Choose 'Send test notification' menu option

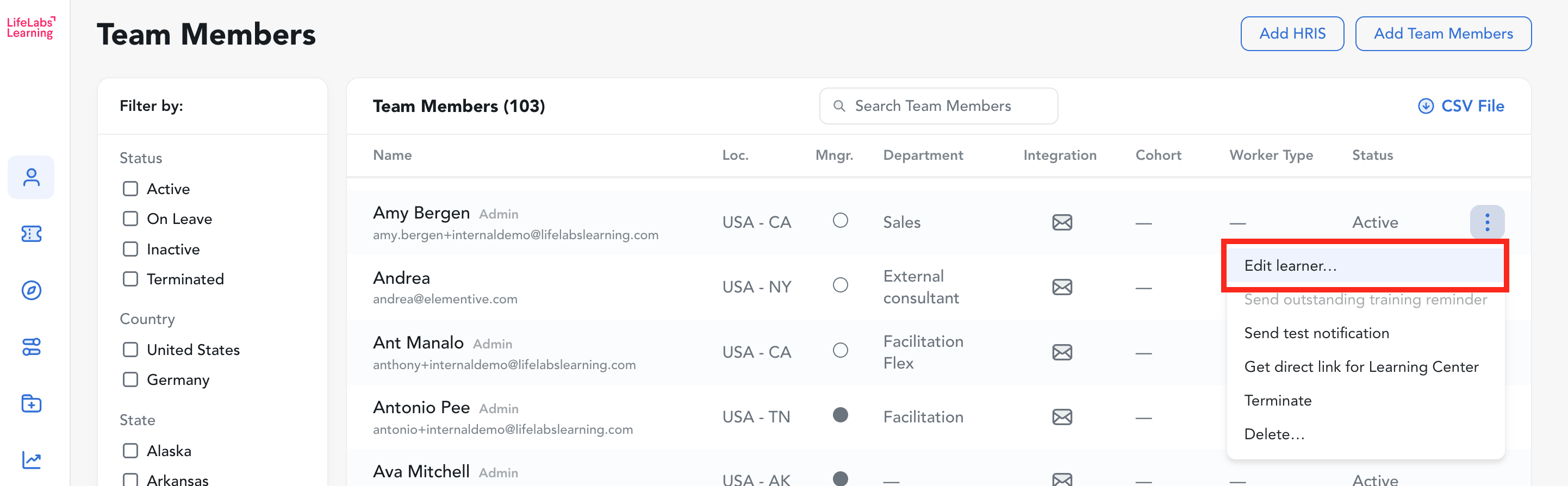(x=1316, y=333)
